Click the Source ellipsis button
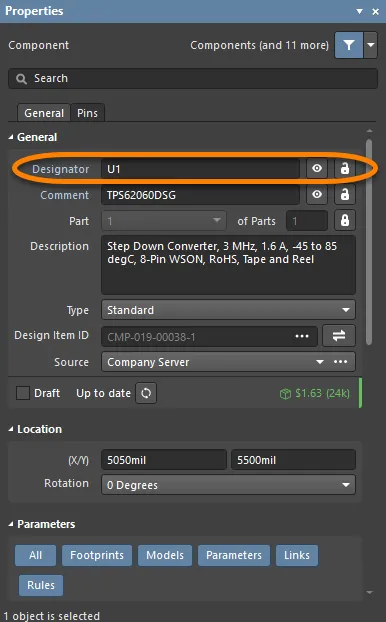Viewport: 386px width, 622px height. pos(340,362)
